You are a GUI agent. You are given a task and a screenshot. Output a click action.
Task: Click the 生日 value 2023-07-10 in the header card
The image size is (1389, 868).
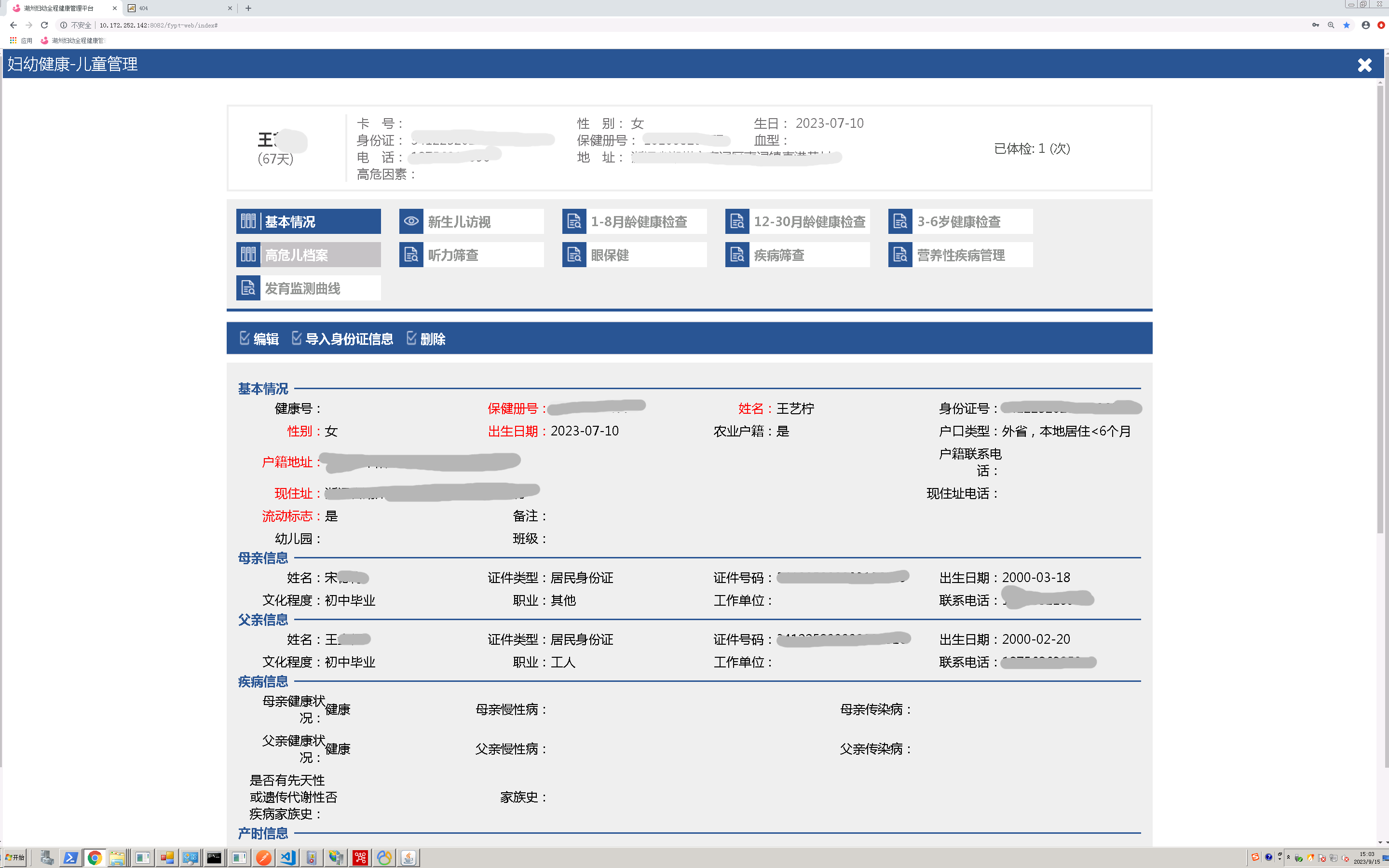[x=829, y=123]
